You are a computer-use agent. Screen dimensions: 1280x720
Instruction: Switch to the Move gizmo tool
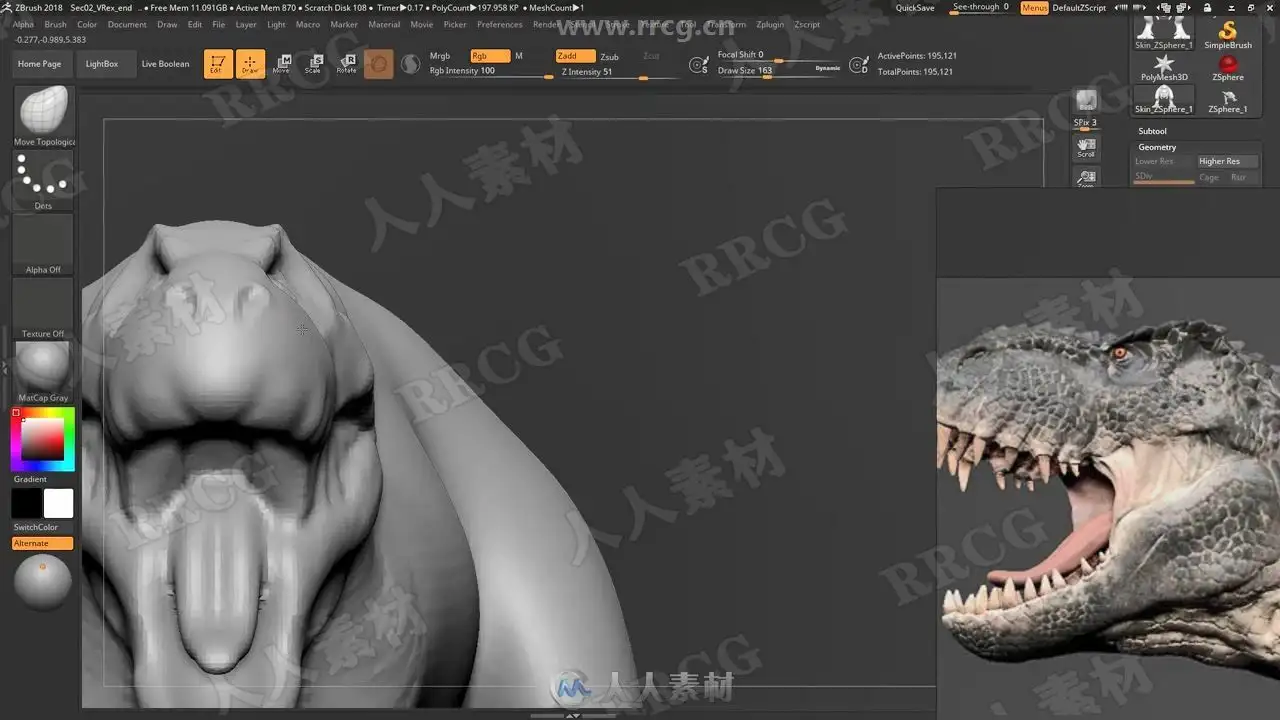pyautogui.click(x=282, y=64)
